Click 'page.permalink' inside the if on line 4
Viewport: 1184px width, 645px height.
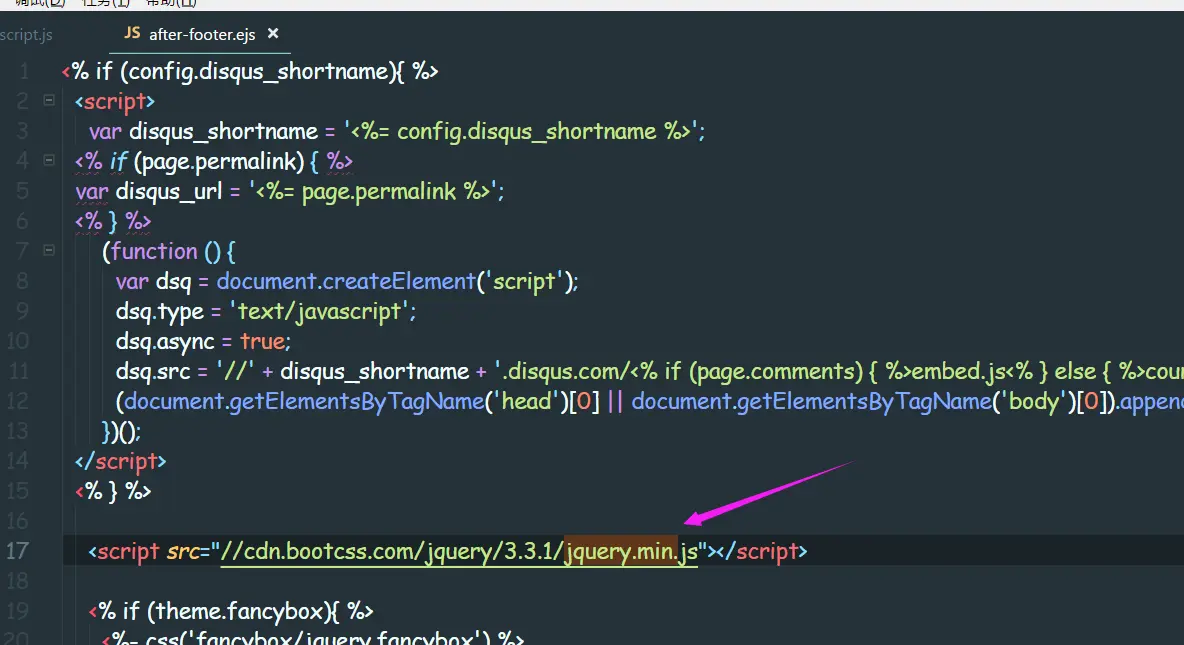tap(218, 161)
